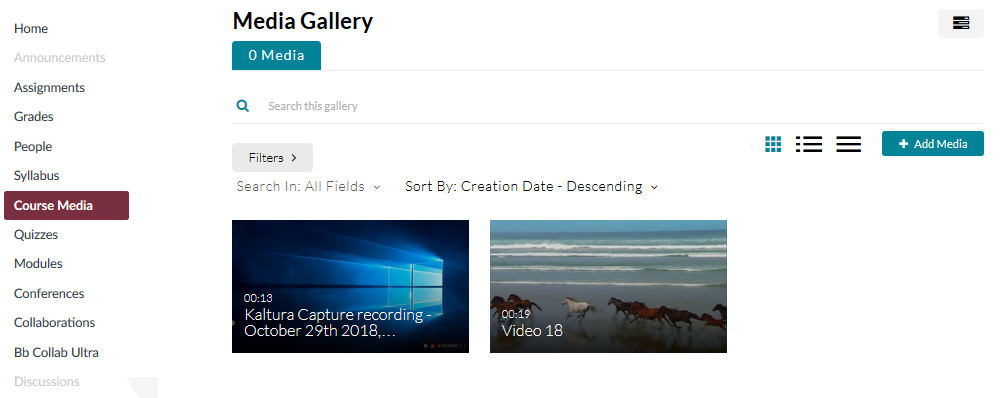
Task: Open the Search In: All Fields dropdown
Action: (x=308, y=187)
